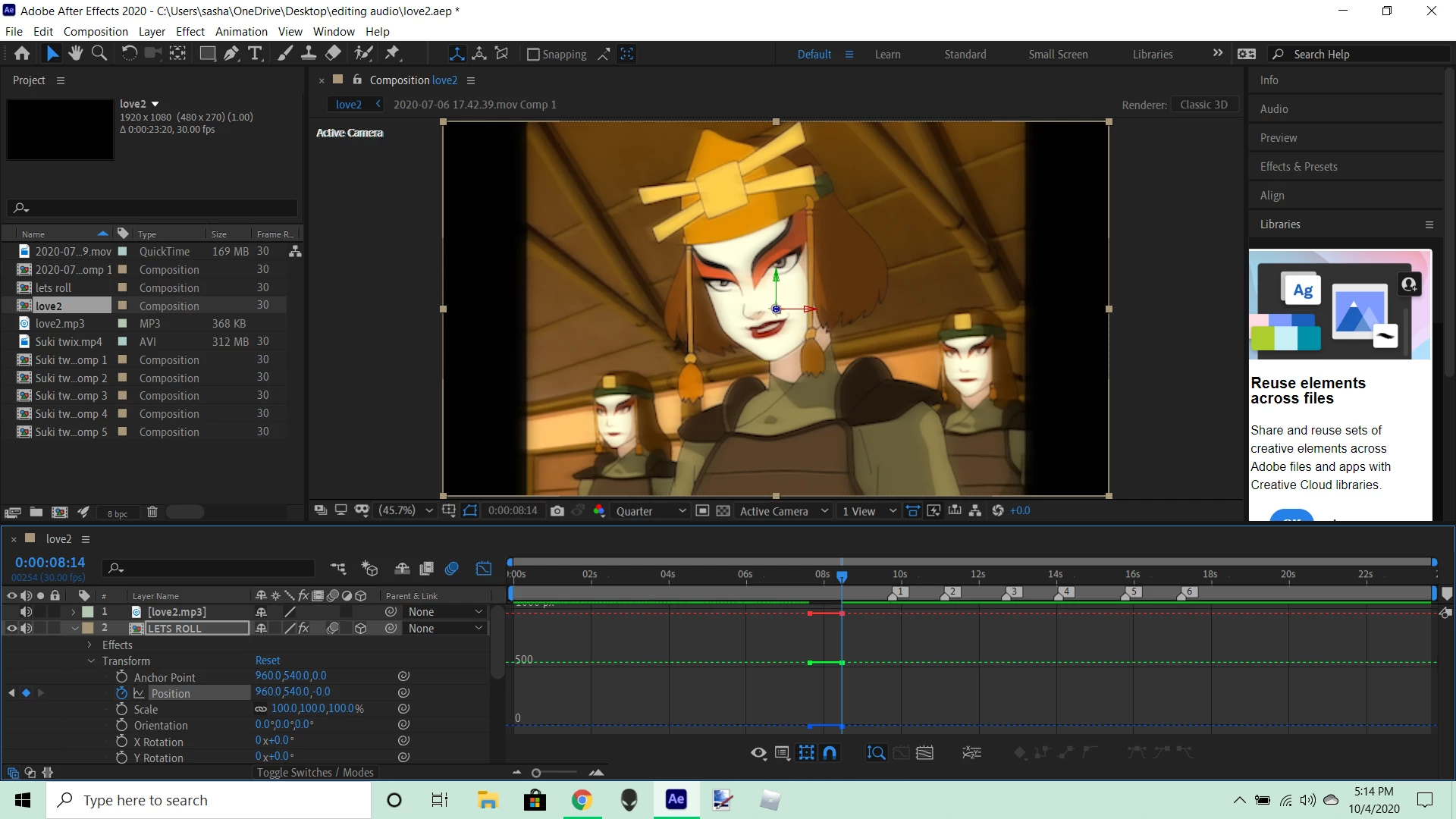Open Chrome from the taskbar

(582, 800)
